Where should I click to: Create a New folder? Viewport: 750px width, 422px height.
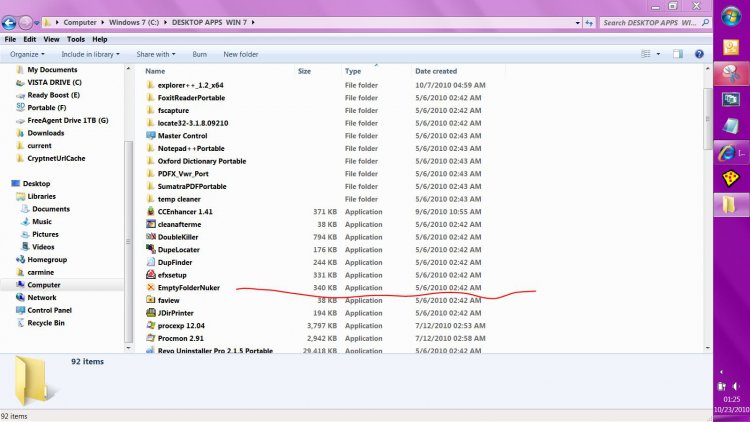pos(241,54)
